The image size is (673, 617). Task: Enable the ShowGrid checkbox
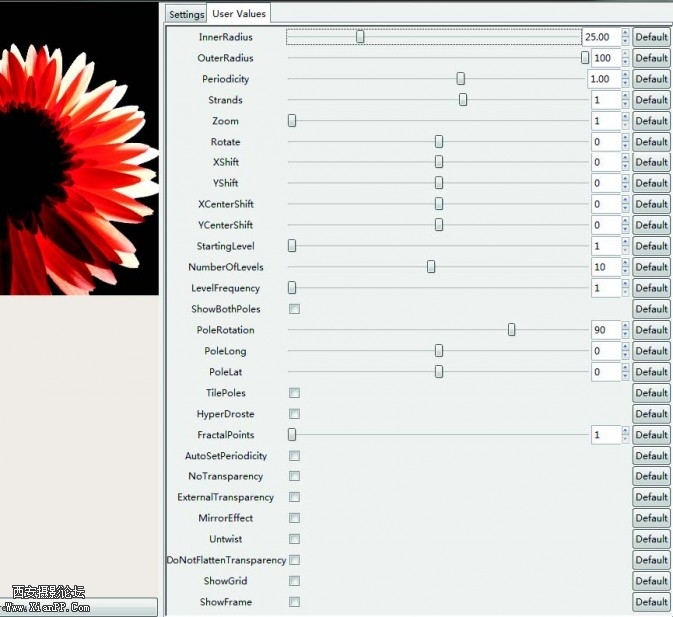(x=294, y=581)
